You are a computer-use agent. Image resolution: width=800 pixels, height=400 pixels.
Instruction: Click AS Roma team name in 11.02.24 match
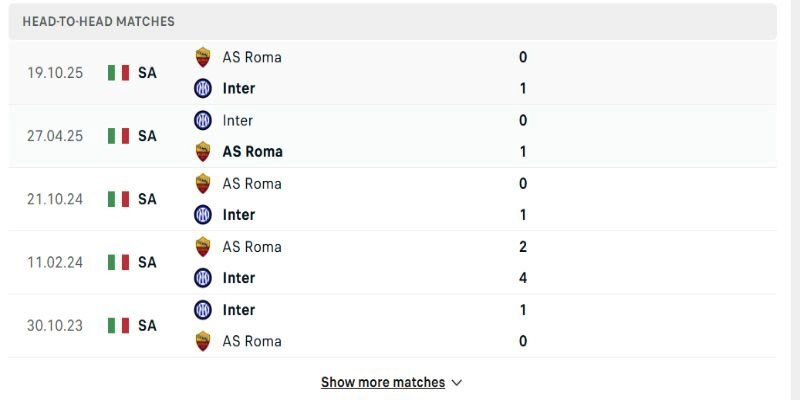point(251,246)
